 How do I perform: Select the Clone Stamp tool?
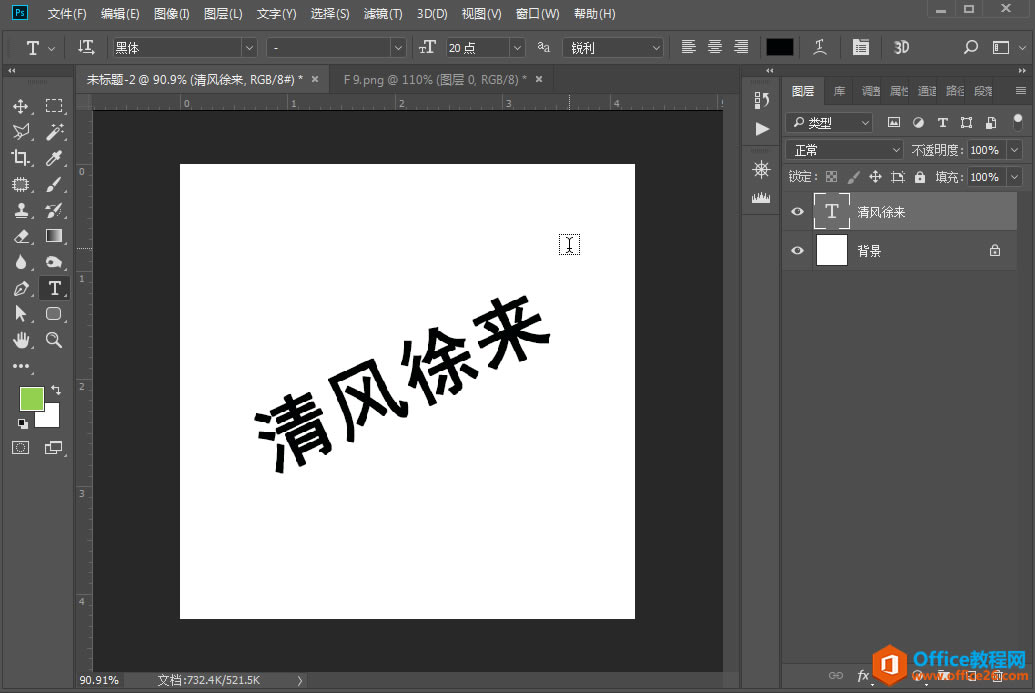(x=20, y=211)
